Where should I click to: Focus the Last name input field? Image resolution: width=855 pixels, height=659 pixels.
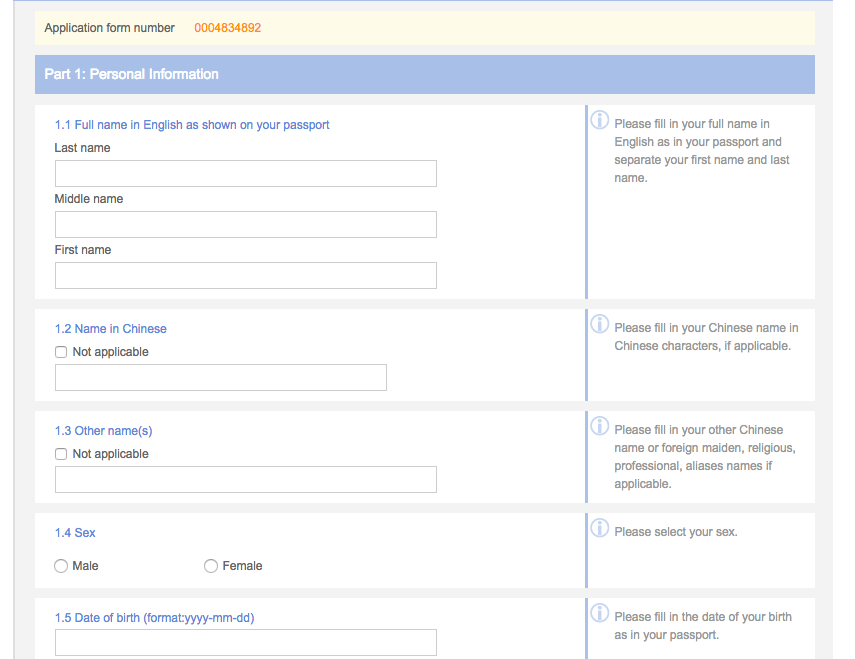[245, 174]
